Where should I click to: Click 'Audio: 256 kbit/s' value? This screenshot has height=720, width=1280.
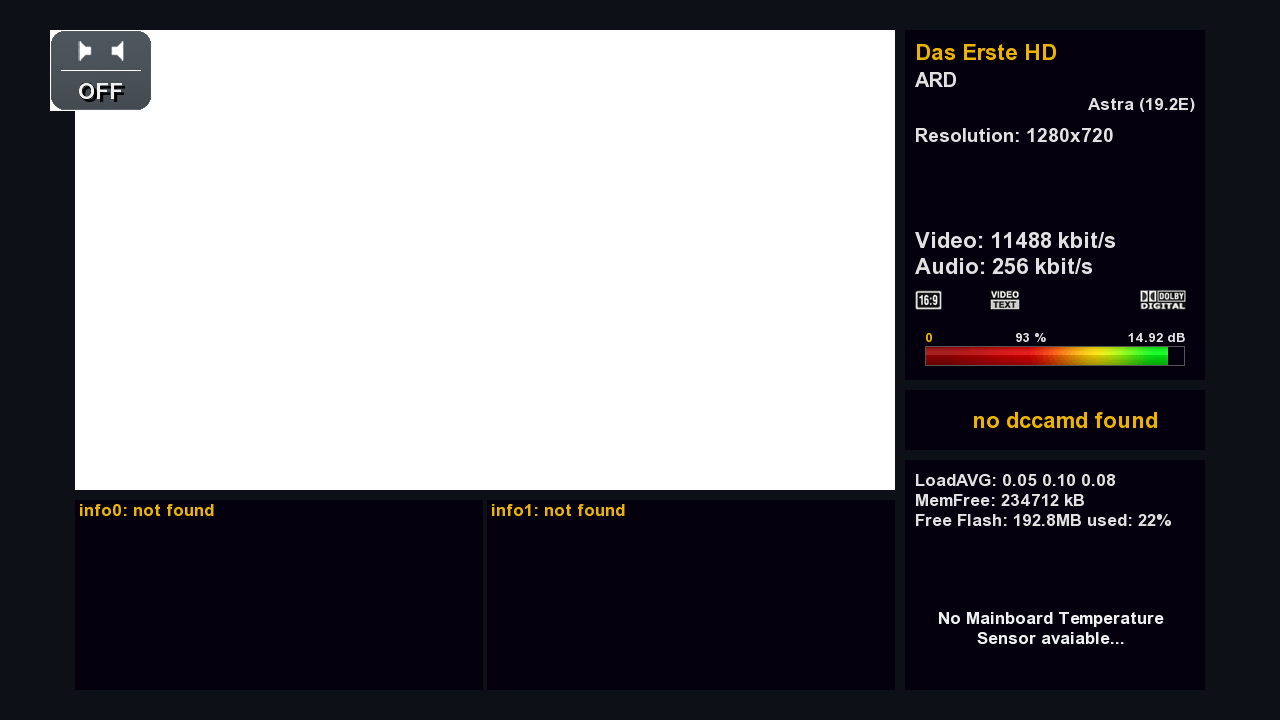1004,267
